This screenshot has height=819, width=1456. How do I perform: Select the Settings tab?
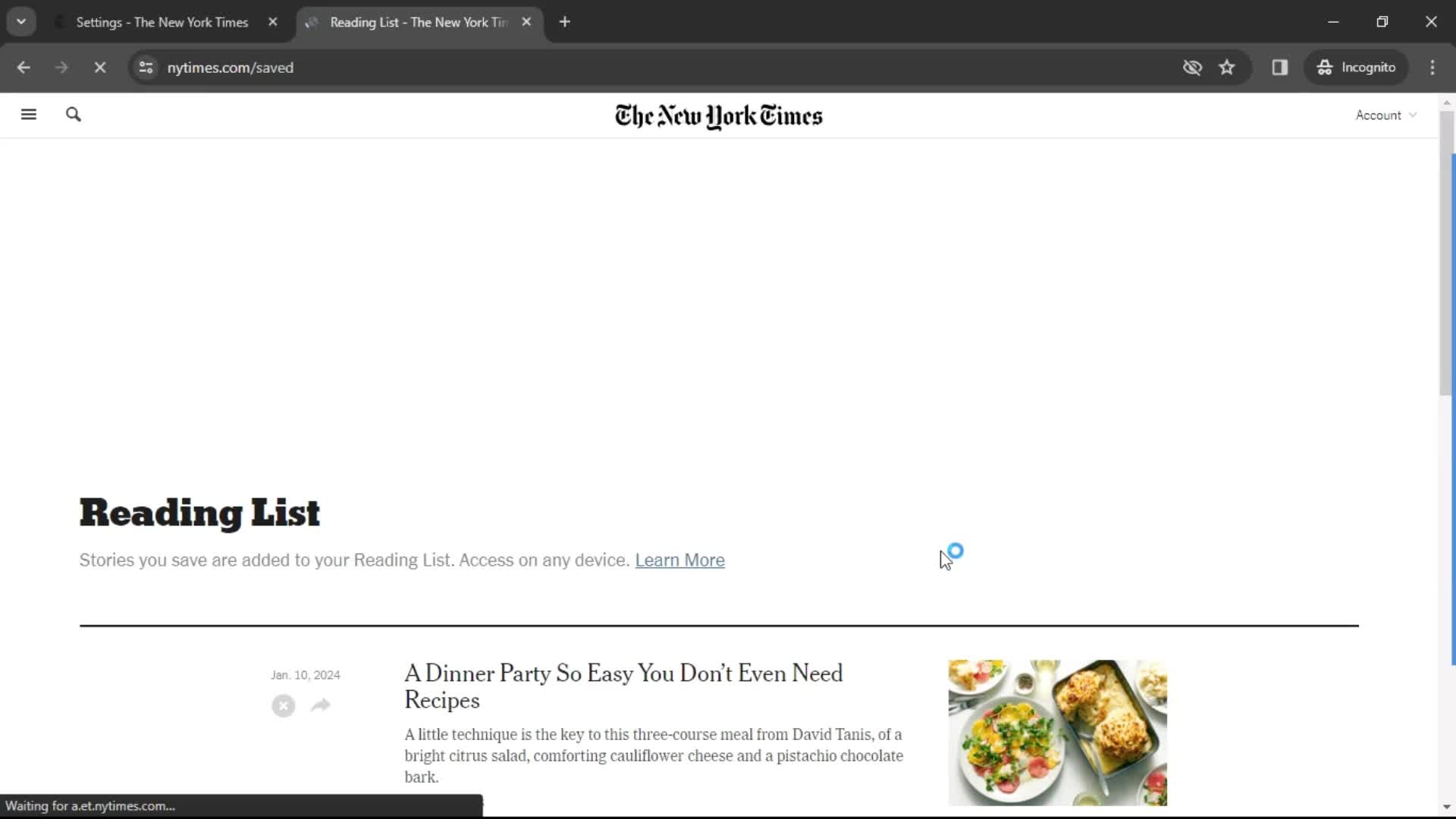point(162,22)
